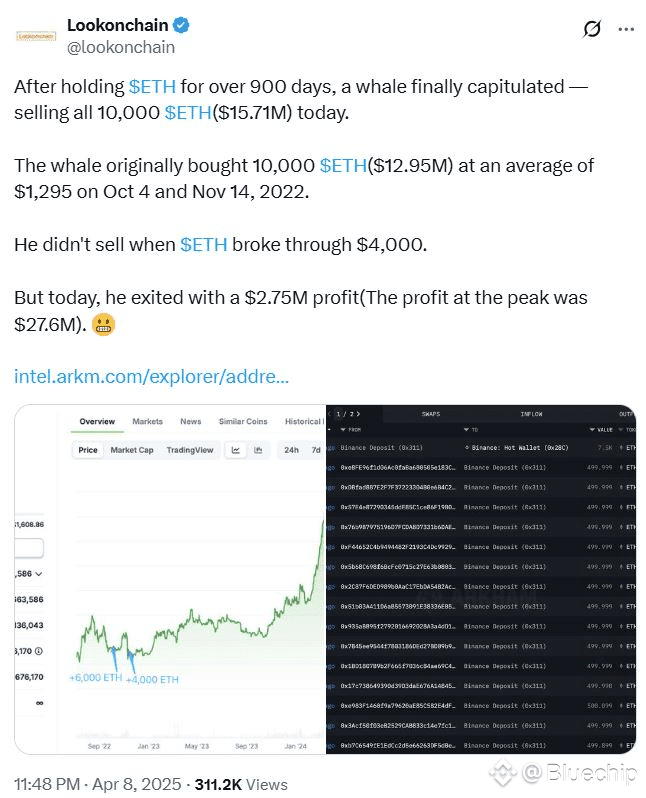Select the candlestick chart icon
This screenshot has width=646, height=798.
tap(259, 450)
